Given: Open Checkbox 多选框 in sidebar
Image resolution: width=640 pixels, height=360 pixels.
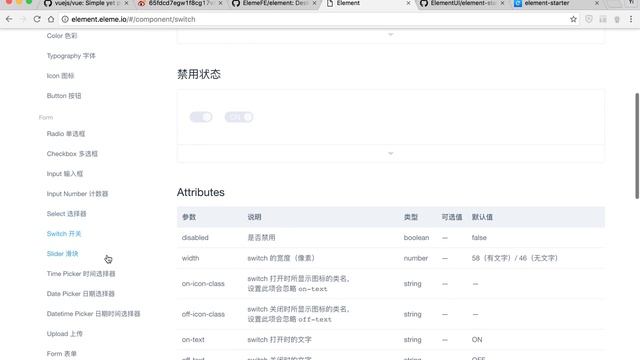Looking at the screenshot, I should pyautogui.click(x=72, y=154).
